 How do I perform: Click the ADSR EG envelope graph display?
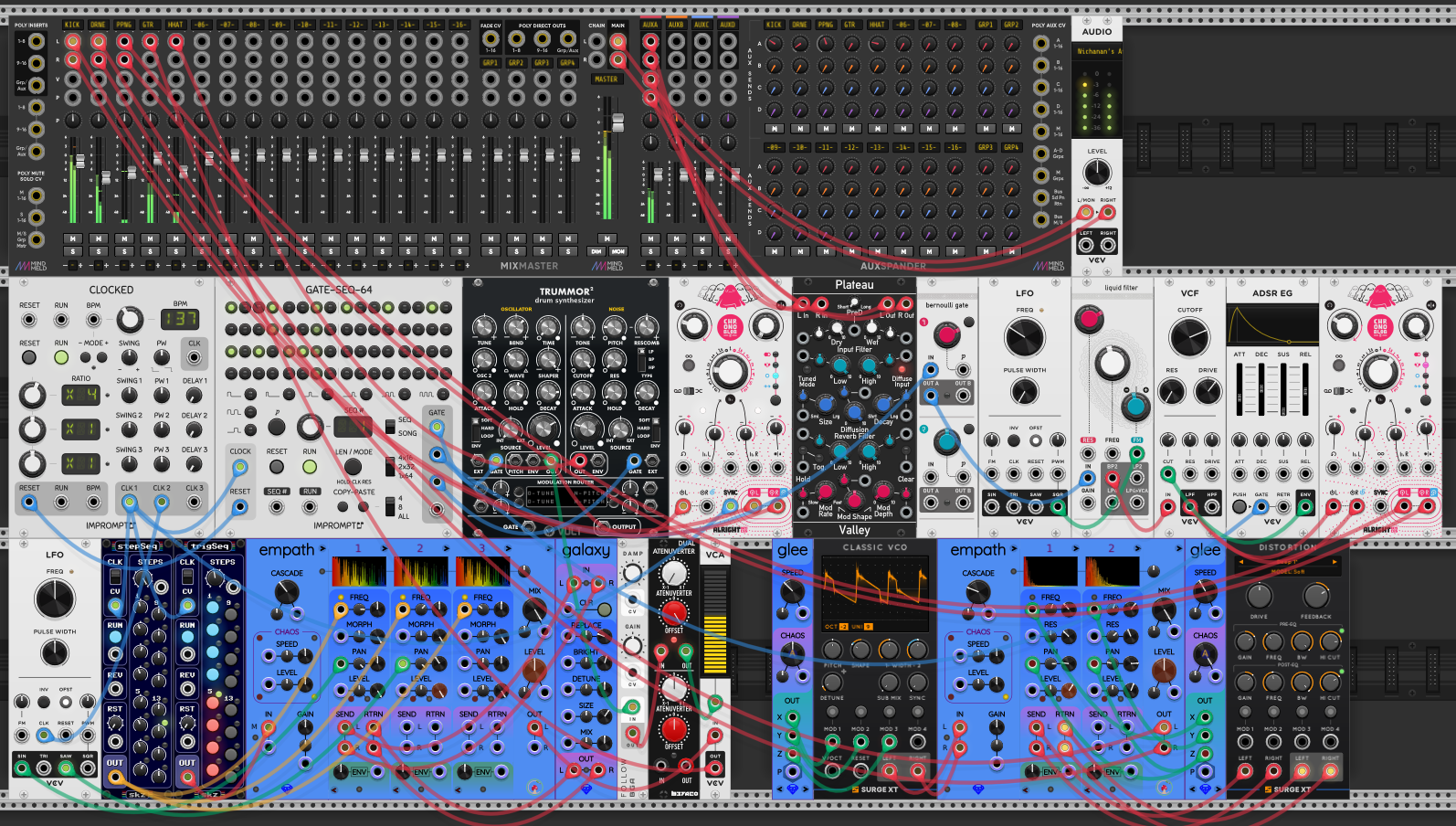(x=1272, y=326)
